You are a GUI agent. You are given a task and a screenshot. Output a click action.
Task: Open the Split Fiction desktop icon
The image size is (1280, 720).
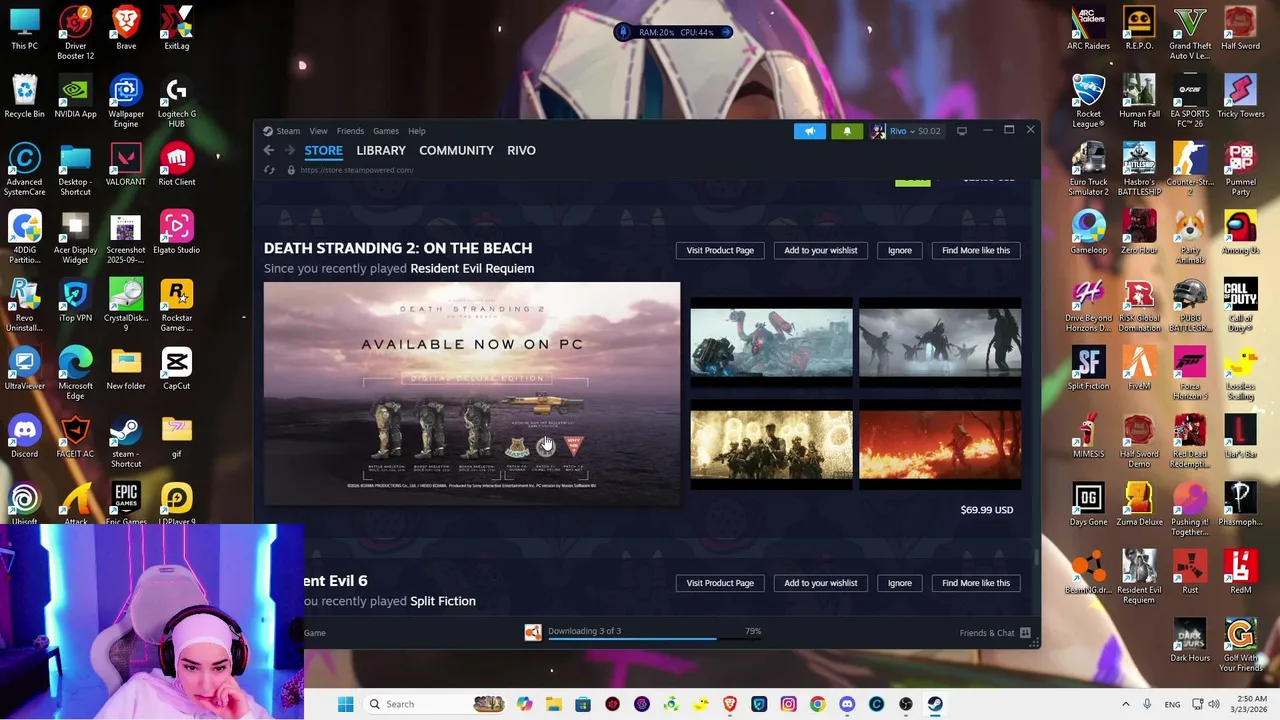click(x=1088, y=368)
